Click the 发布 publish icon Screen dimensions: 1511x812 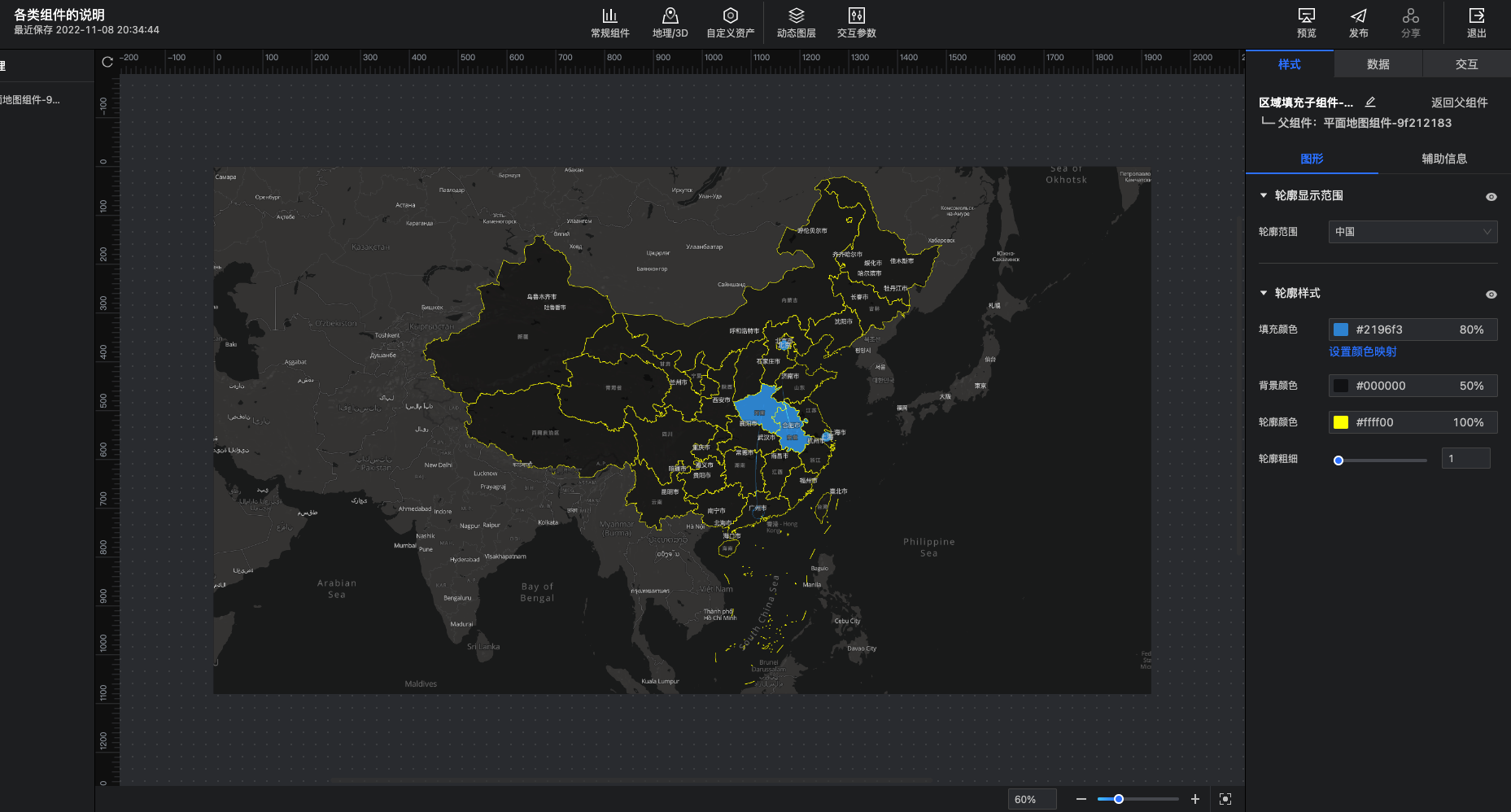pyautogui.click(x=1358, y=16)
